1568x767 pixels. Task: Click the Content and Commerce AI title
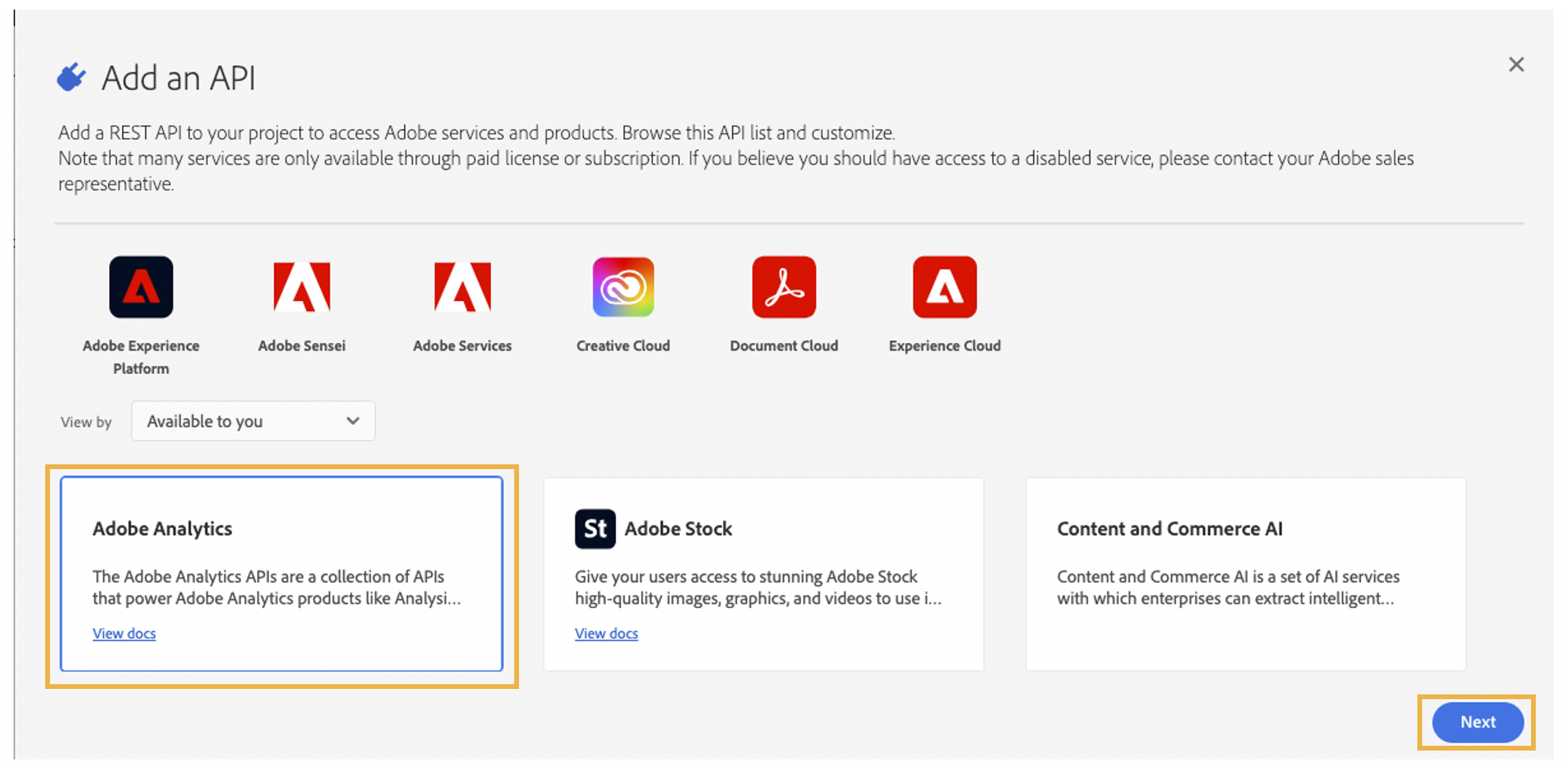[1169, 529]
